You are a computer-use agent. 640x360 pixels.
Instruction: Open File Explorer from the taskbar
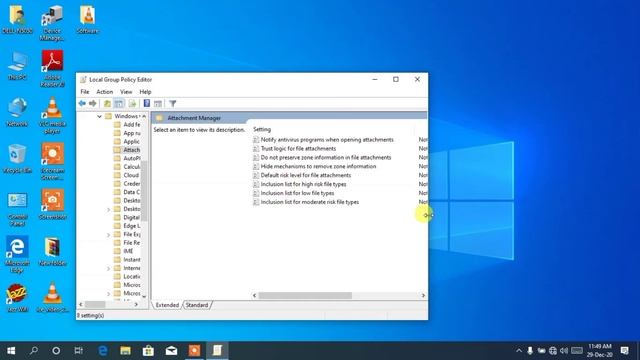(125, 351)
